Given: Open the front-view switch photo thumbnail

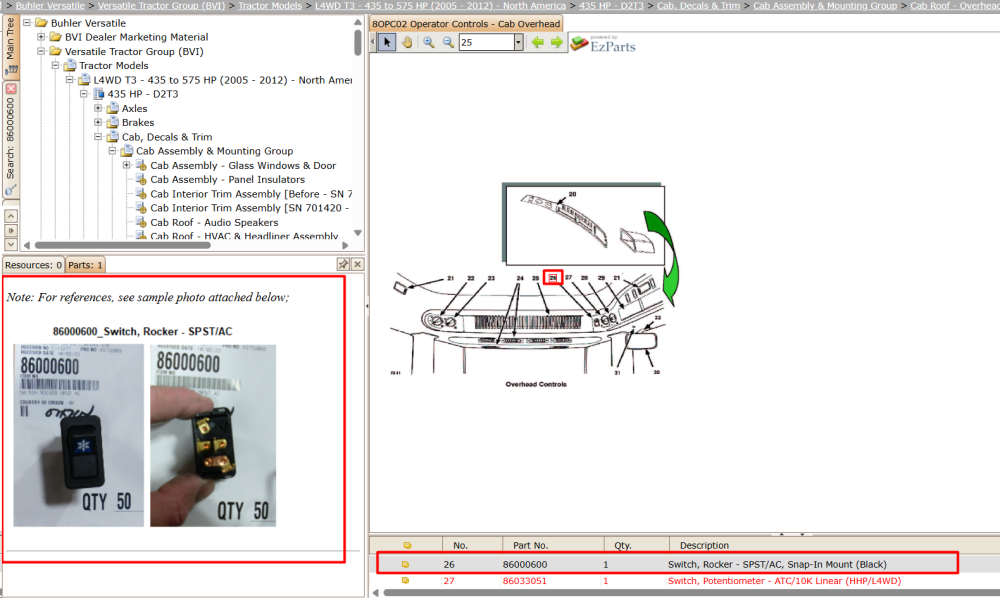Looking at the screenshot, I should click(78, 435).
